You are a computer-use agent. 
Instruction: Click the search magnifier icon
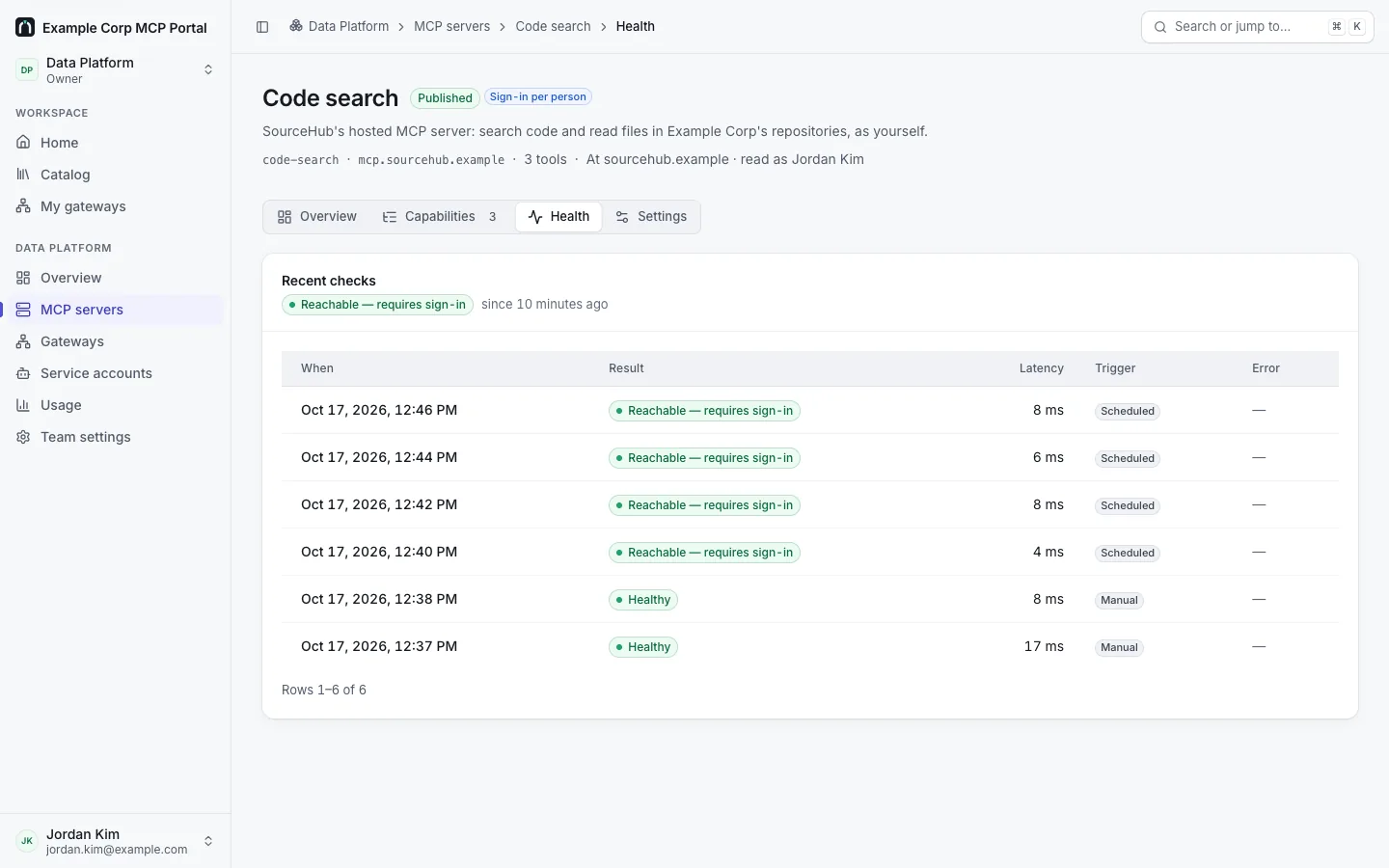point(1160,27)
